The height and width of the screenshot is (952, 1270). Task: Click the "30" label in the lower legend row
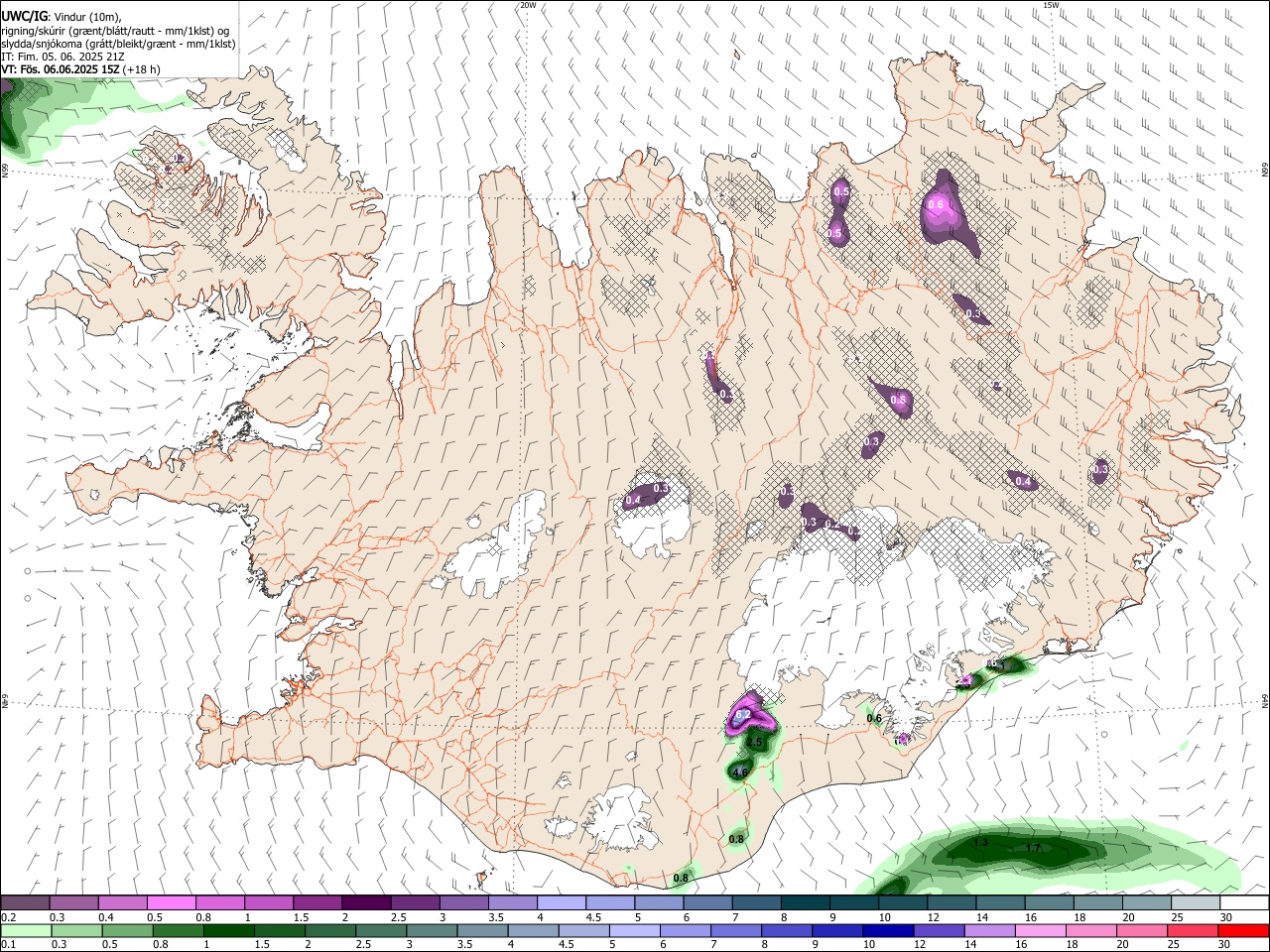coord(1226,946)
